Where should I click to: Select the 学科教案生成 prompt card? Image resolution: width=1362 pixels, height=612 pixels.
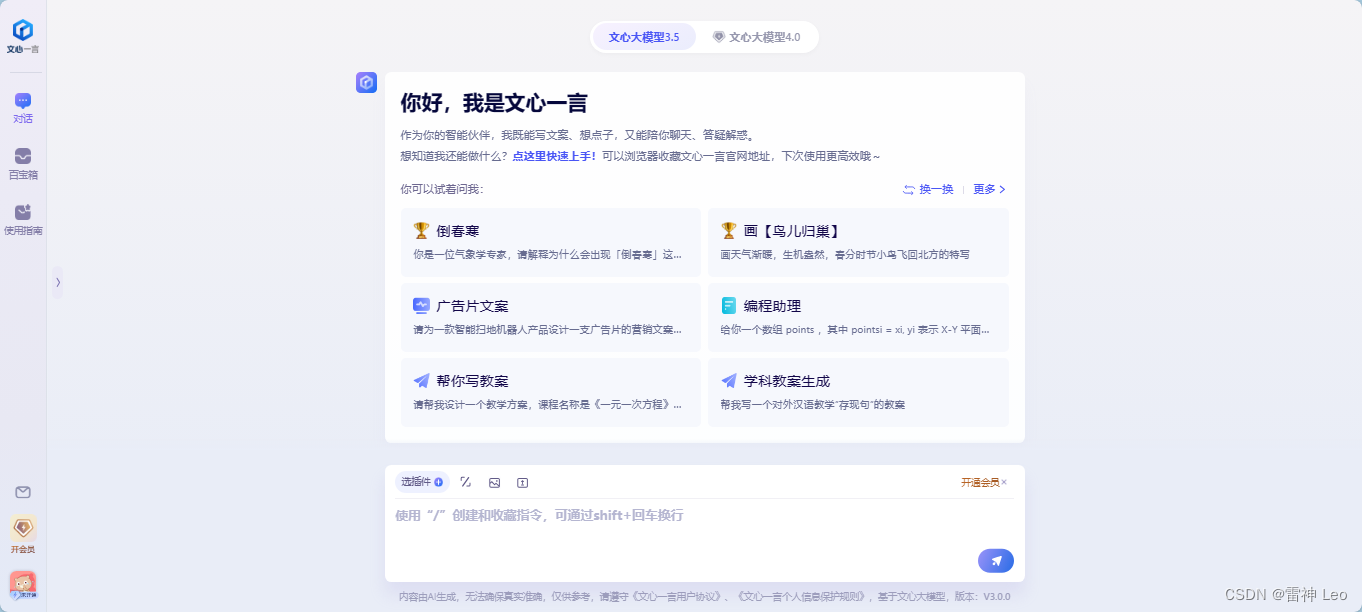pos(858,392)
